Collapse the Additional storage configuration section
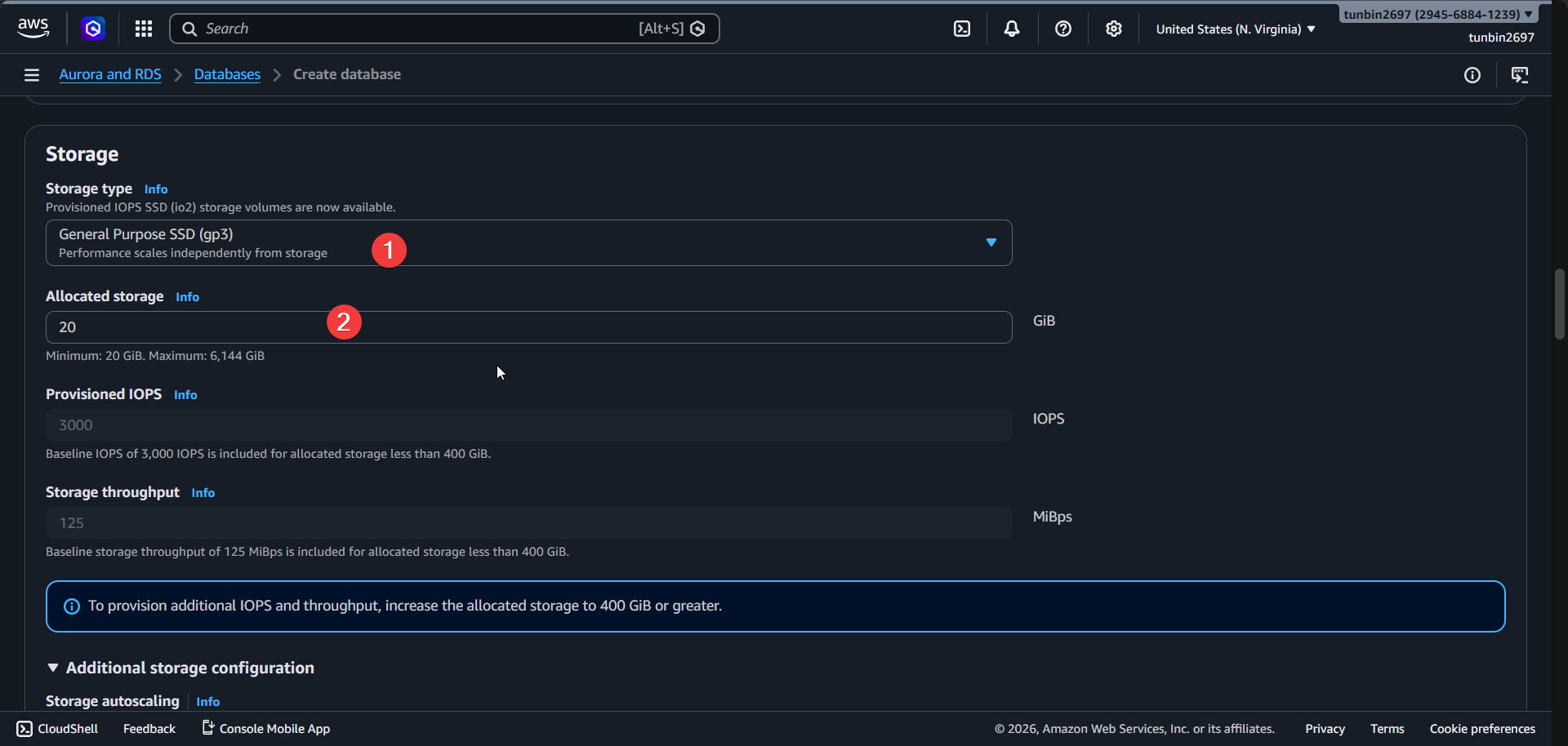This screenshot has height=746, width=1568. tap(53, 667)
